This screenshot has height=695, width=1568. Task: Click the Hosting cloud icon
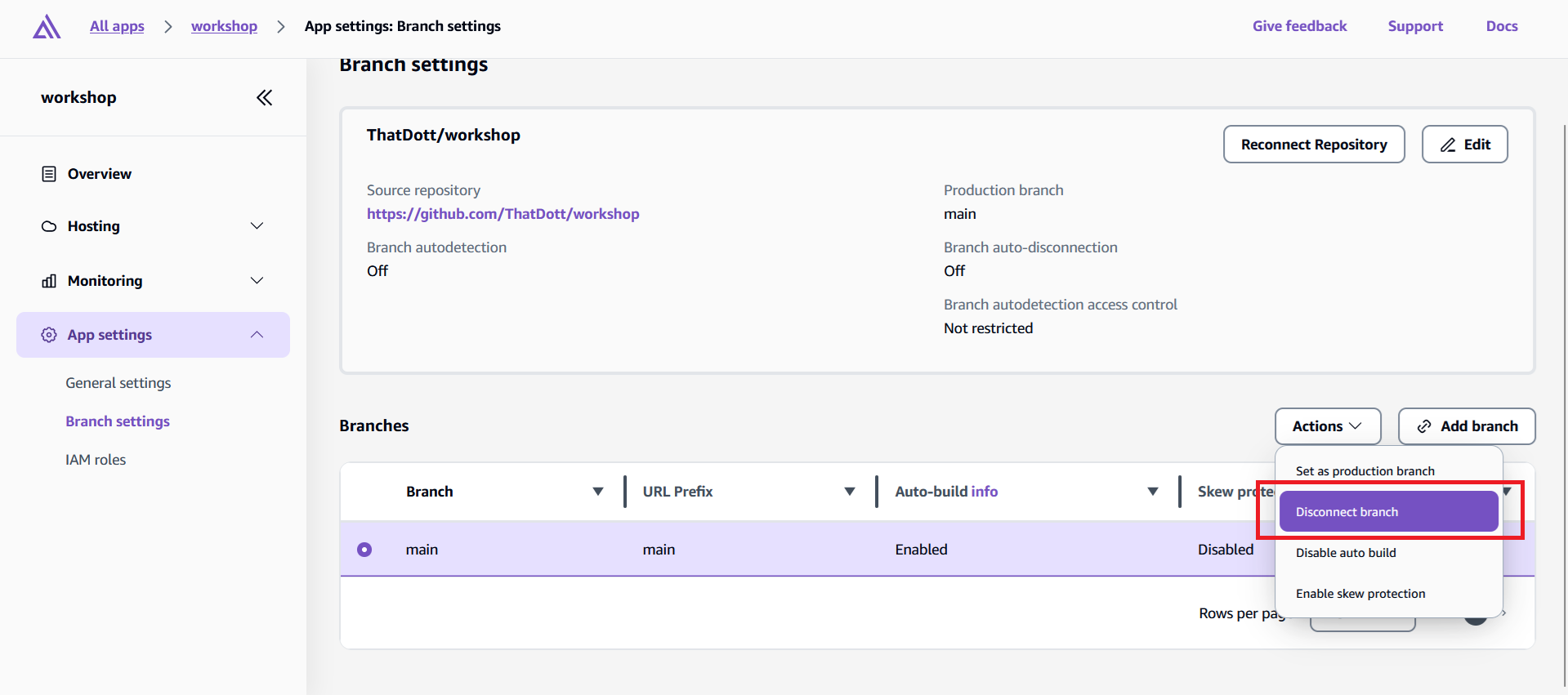pyautogui.click(x=49, y=226)
